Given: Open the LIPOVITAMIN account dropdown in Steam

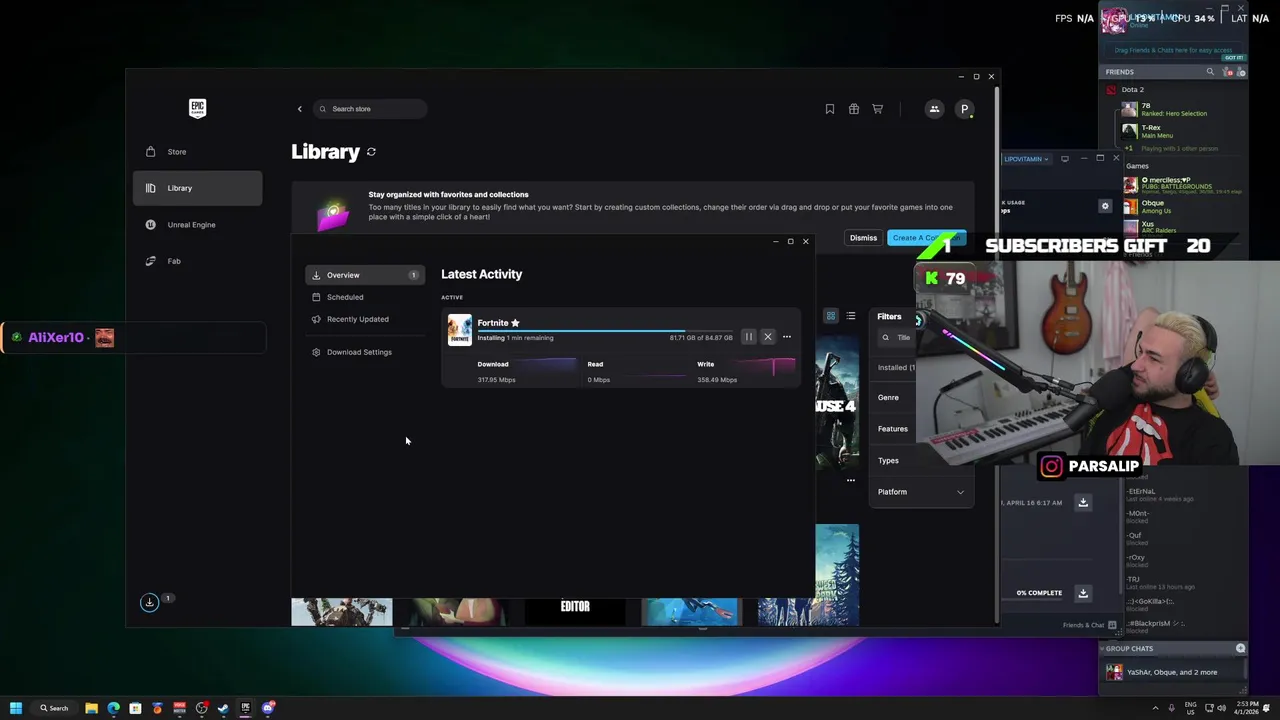Looking at the screenshot, I should coord(1025,159).
